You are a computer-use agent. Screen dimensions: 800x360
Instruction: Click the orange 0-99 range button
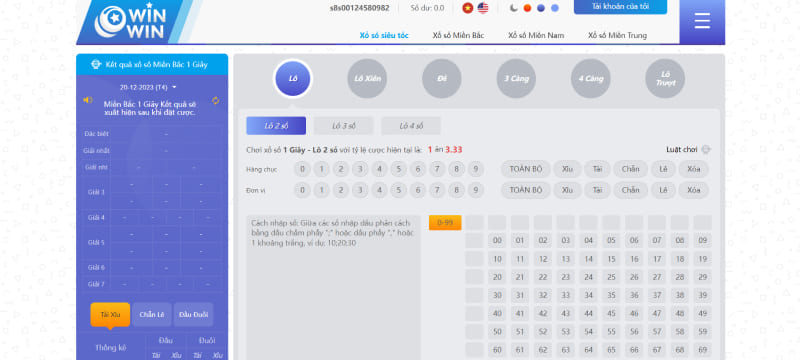click(x=445, y=222)
